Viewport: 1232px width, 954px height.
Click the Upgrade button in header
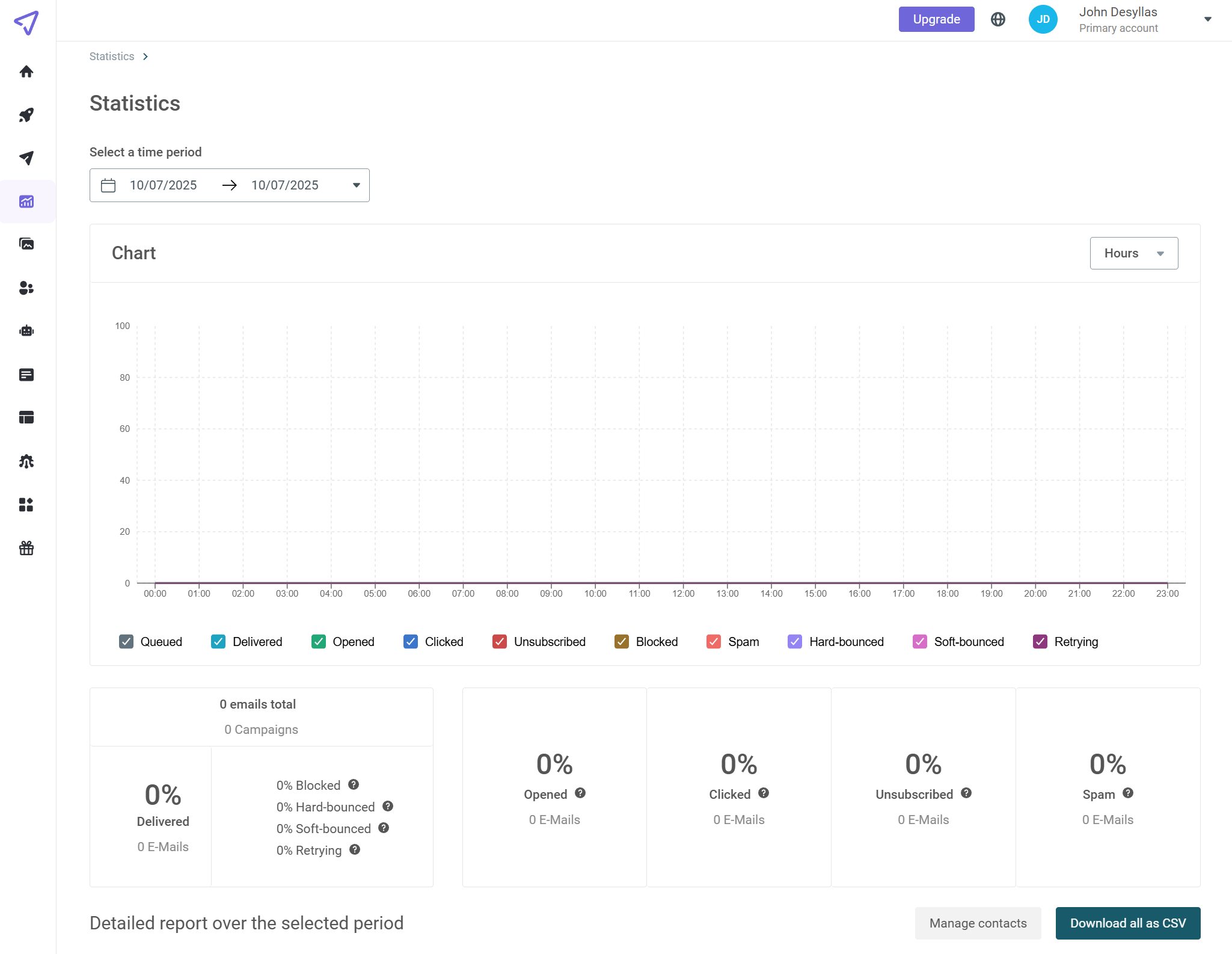tap(936, 19)
